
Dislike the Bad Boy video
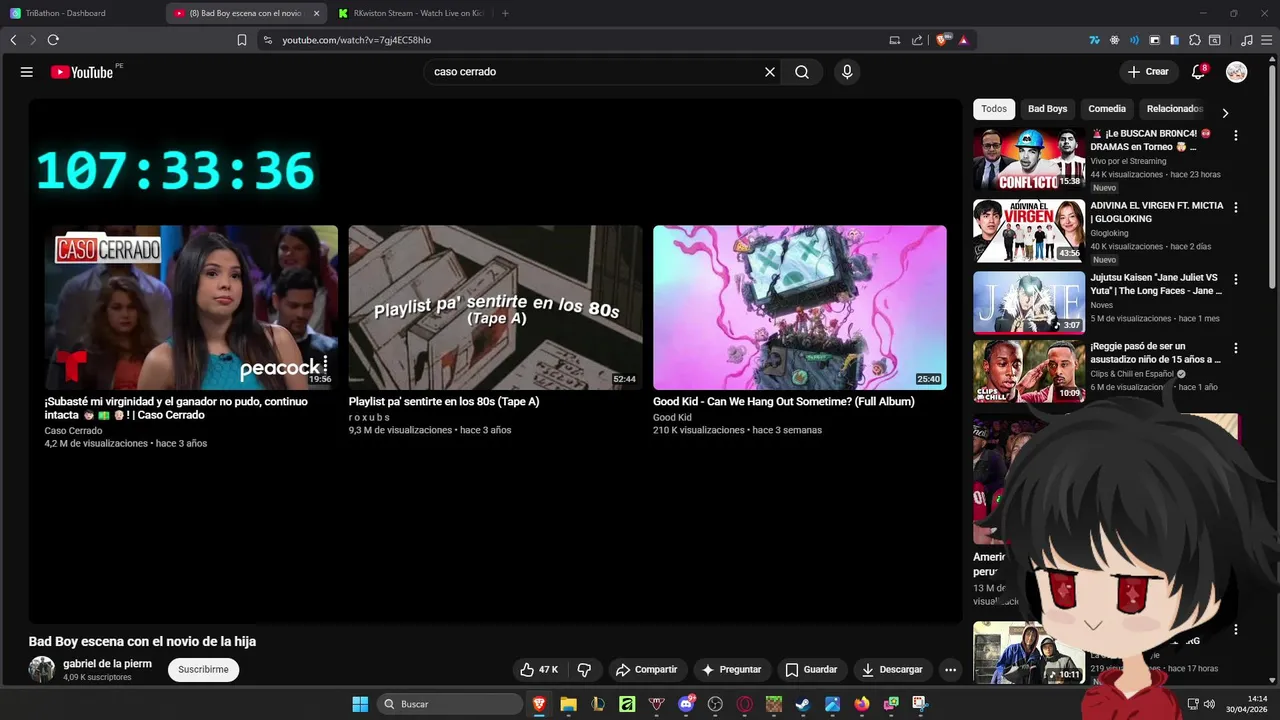click(x=585, y=670)
